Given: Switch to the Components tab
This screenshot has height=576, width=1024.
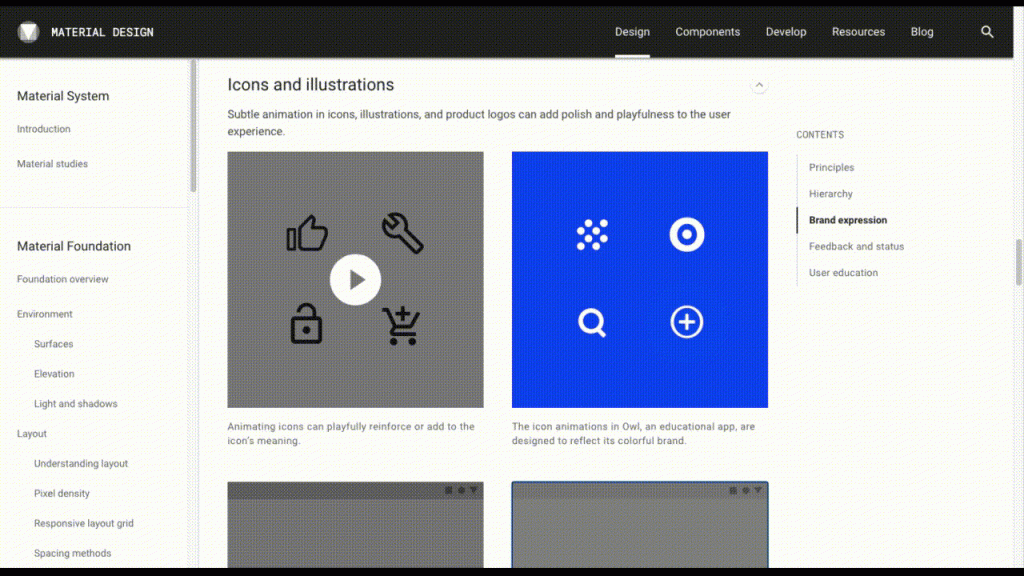Looking at the screenshot, I should coord(707,31).
